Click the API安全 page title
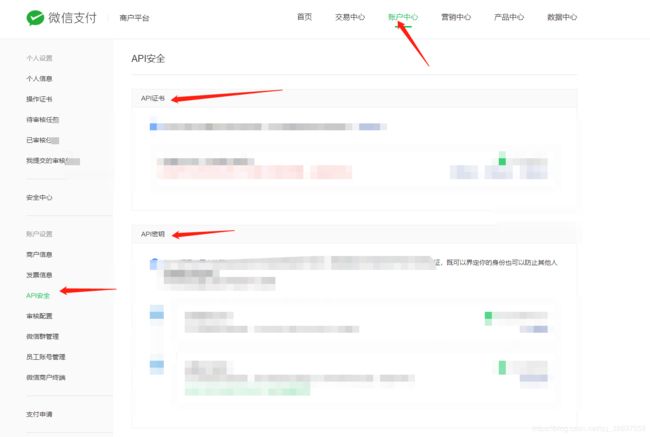Screen dimensions: 650x437 pos(148,58)
